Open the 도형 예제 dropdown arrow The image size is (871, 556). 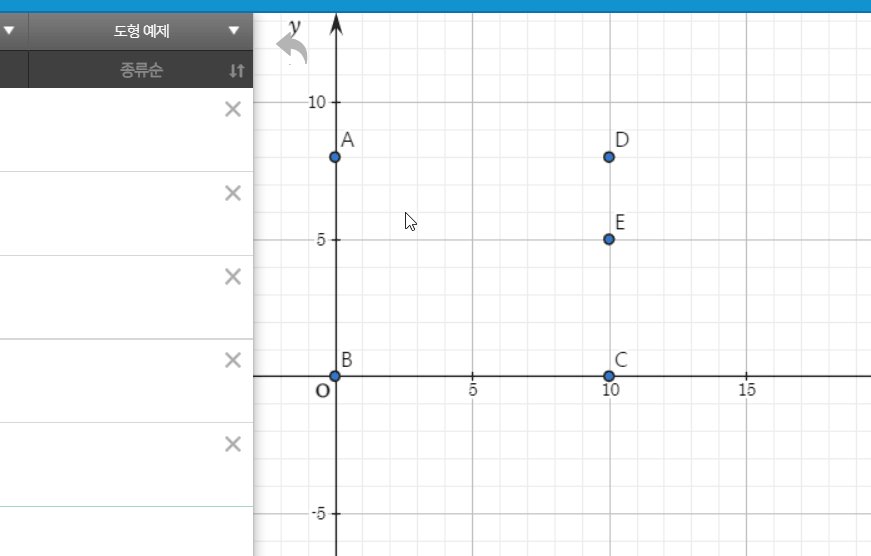(234, 31)
